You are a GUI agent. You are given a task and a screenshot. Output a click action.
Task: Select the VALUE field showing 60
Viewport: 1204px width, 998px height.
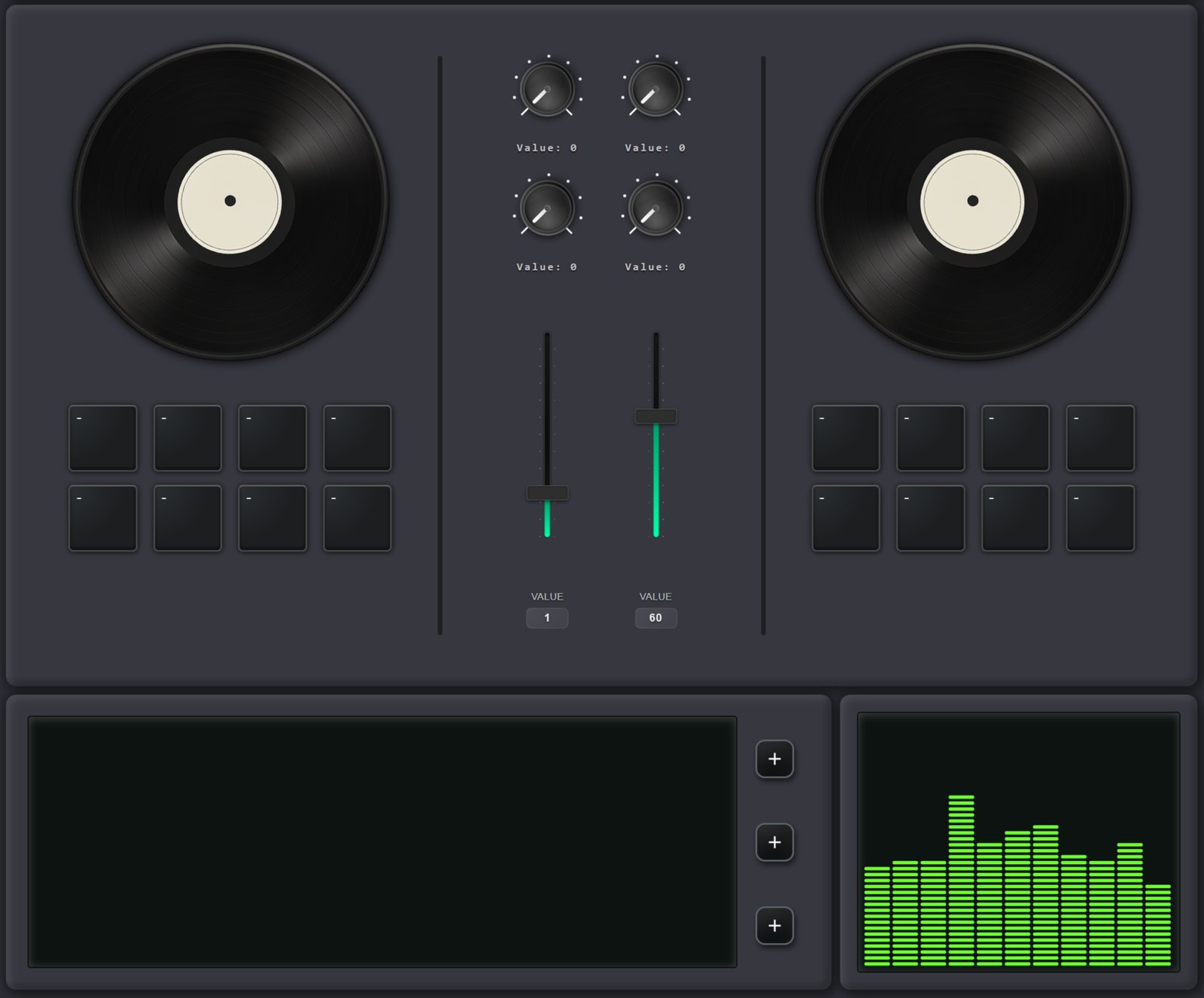[x=655, y=617]
